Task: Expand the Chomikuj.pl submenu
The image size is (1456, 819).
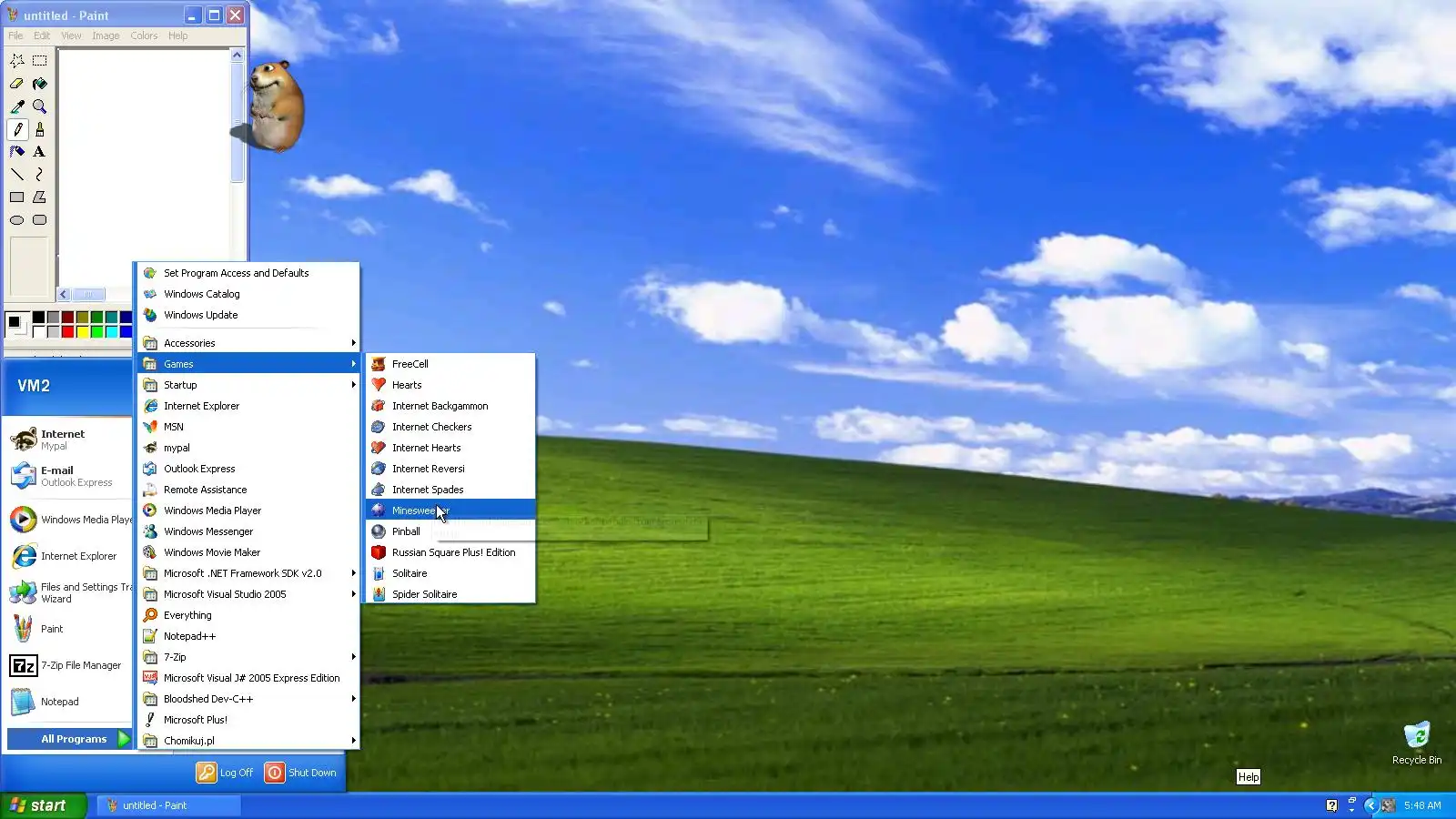Action: click(248, 741)
